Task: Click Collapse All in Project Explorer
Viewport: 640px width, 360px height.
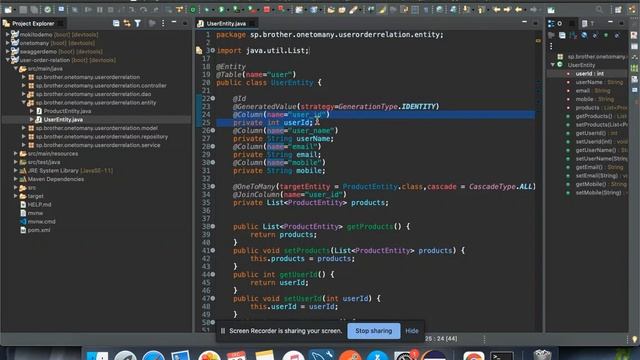Action: (116, 24)
